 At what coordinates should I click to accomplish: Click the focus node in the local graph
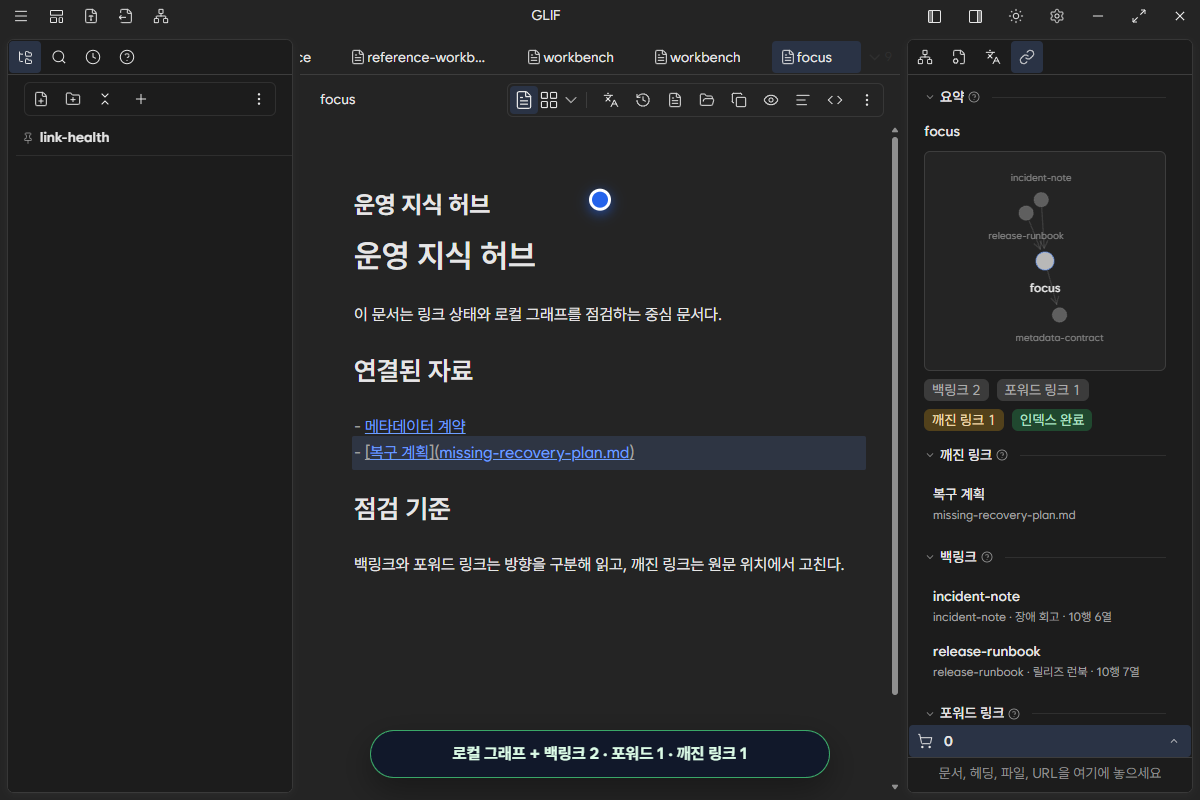pos(1045,261)
